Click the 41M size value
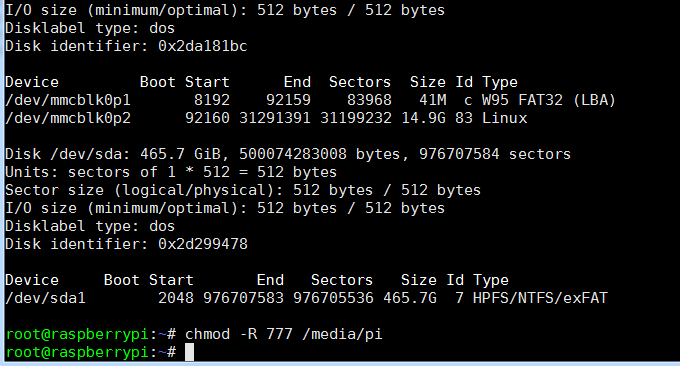This screenshot has height=366, width=680. click(432, 100)
